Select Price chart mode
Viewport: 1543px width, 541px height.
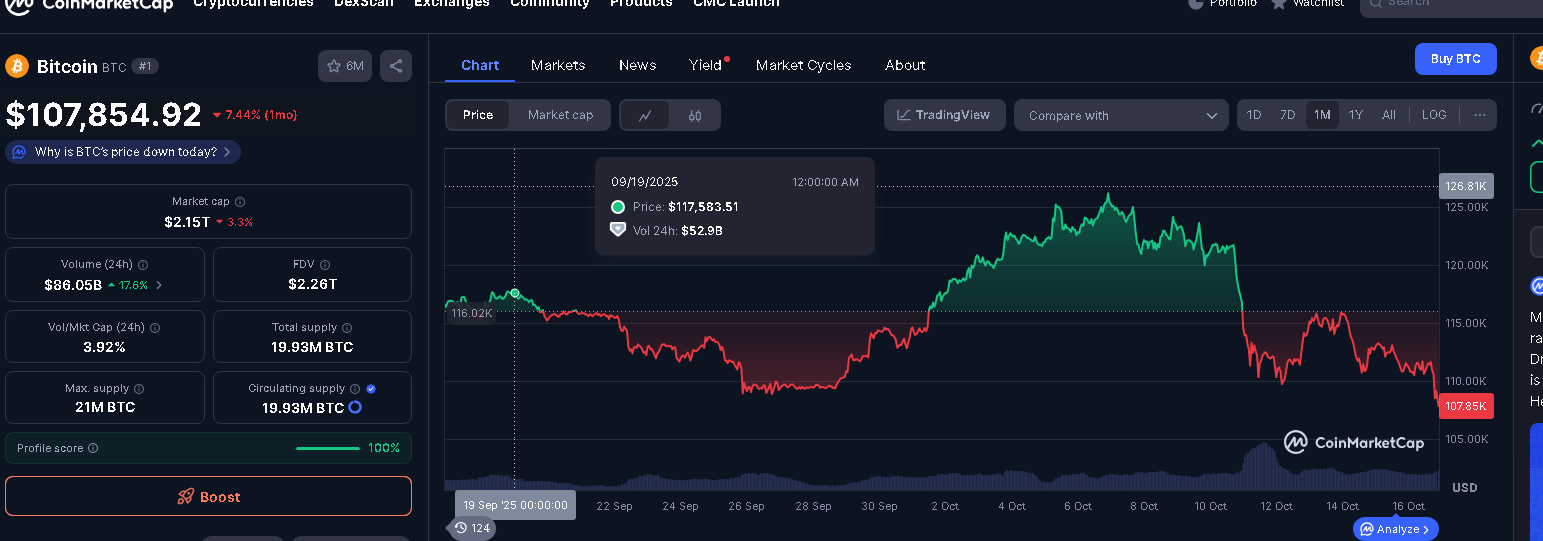(x=478, y=115)
